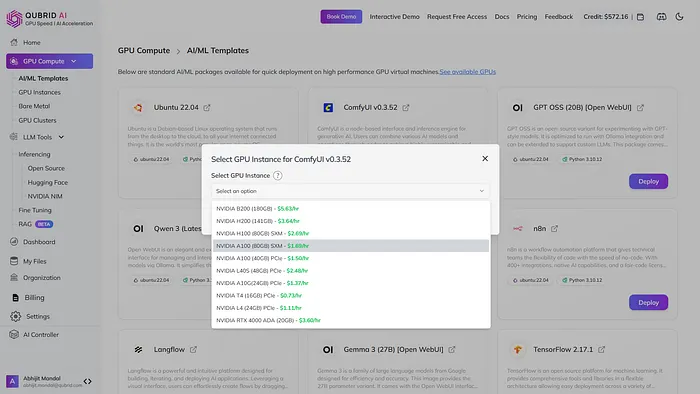Image resolution: width=700 pixels, height=394 pixels.
Task: Choose NVIDIA H200 (141GB) option
Action: [351, 221]
